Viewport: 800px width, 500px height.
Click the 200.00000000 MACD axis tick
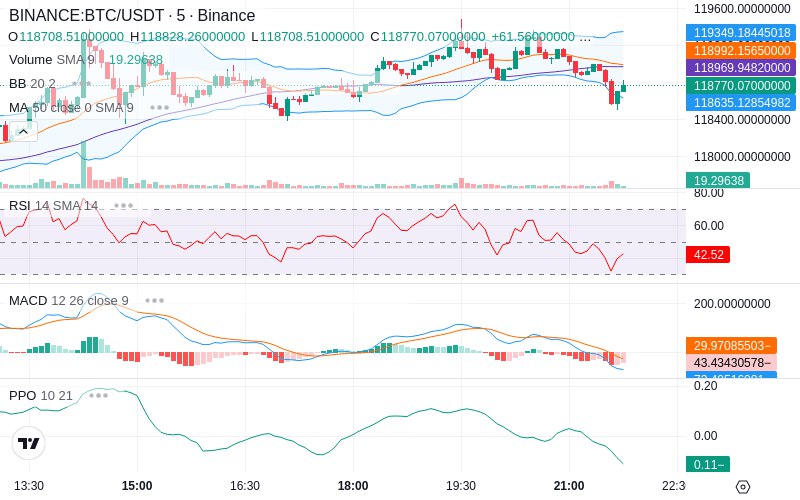point(732,304)
